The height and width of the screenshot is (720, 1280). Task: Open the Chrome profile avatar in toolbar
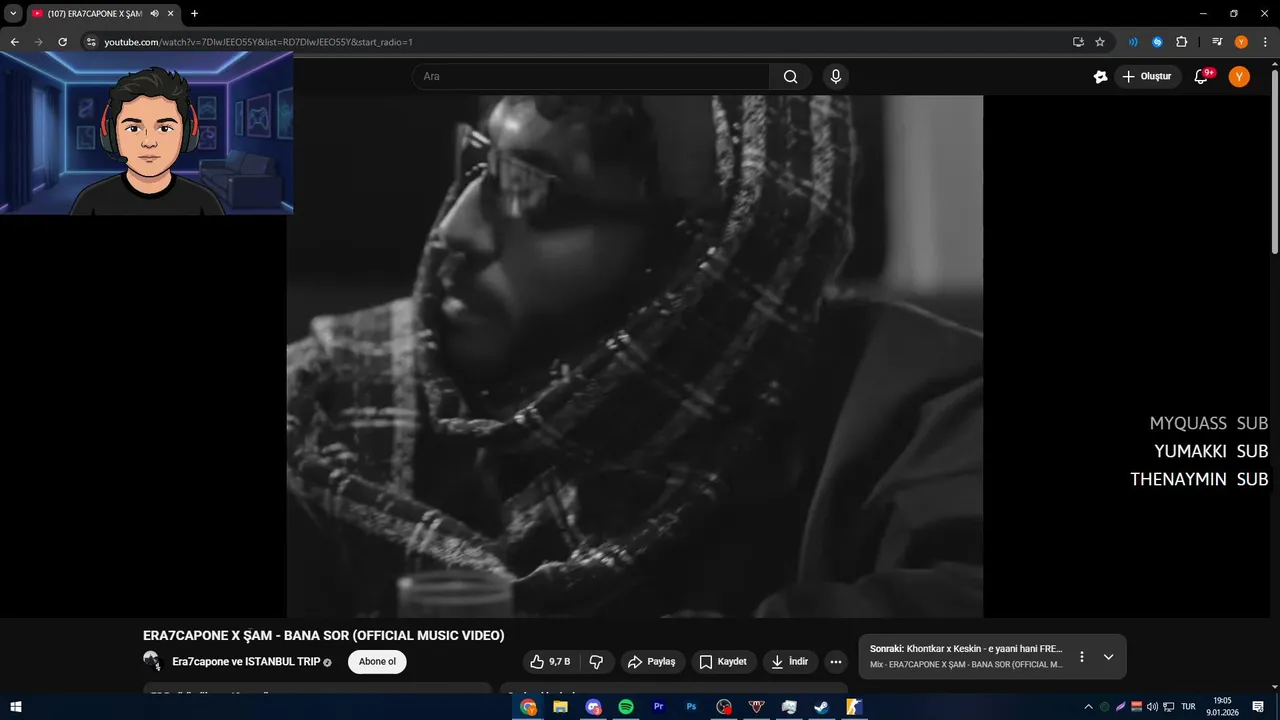click(1241, 42)
